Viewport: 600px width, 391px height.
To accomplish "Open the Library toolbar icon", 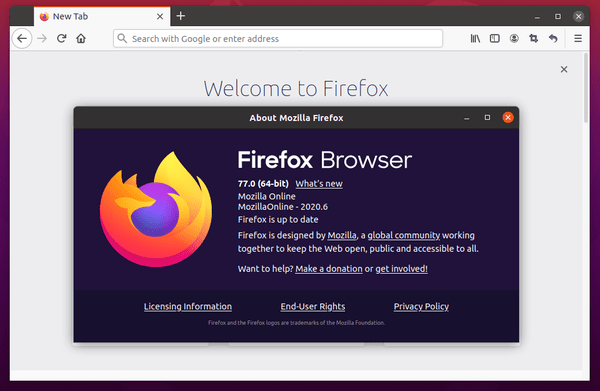I will [475, 38].
